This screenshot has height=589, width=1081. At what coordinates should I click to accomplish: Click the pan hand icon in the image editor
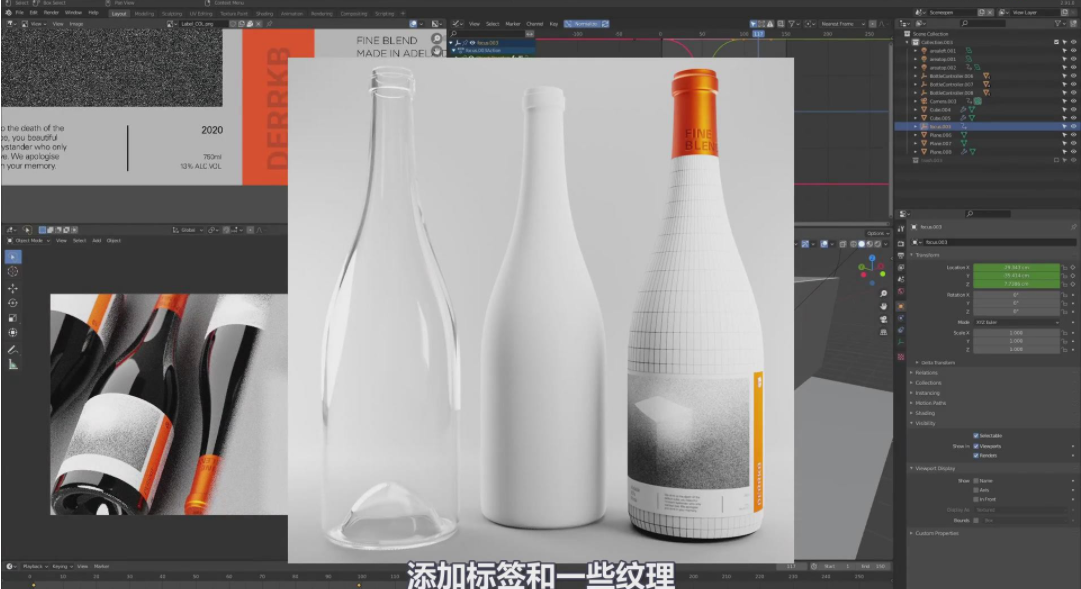[436, 52]
